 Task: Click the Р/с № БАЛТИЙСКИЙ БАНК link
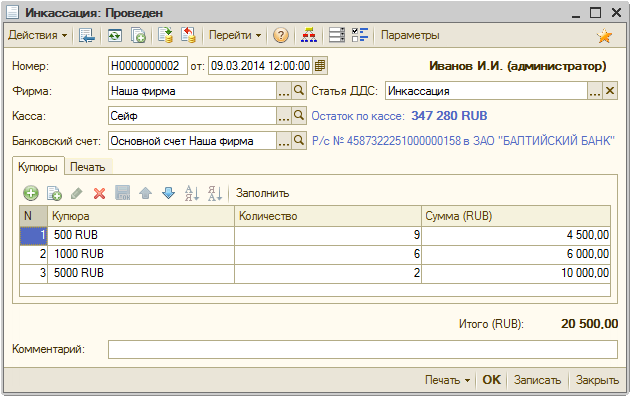tap(463, 141)
